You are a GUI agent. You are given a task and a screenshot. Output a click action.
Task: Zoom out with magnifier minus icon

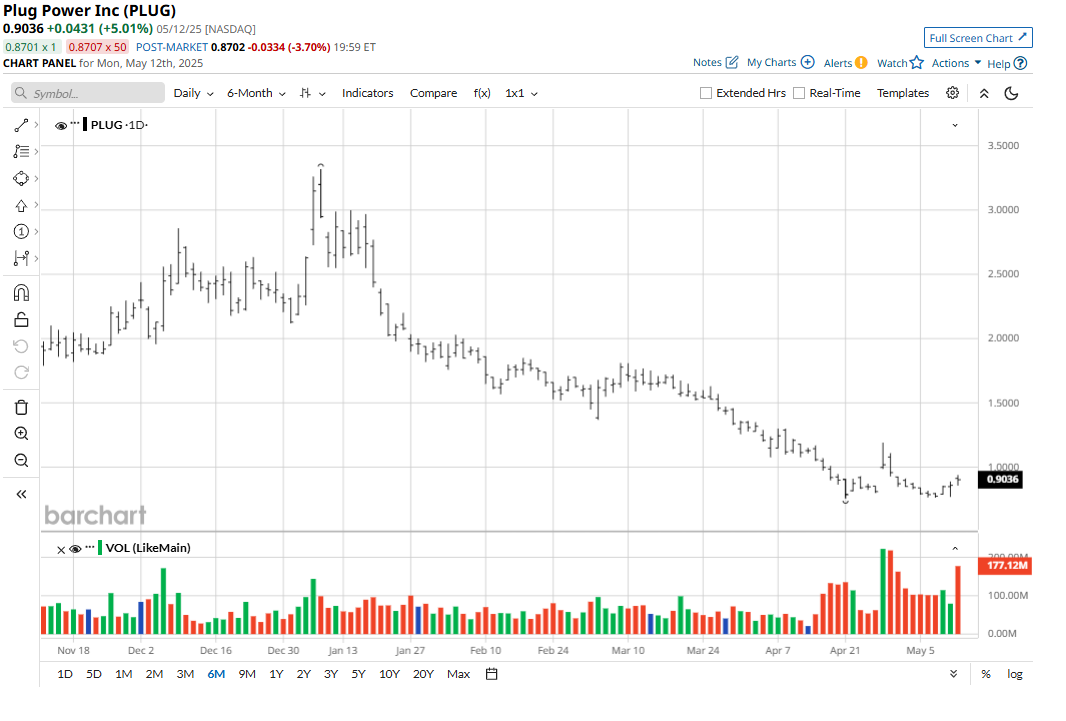point(21,461)
